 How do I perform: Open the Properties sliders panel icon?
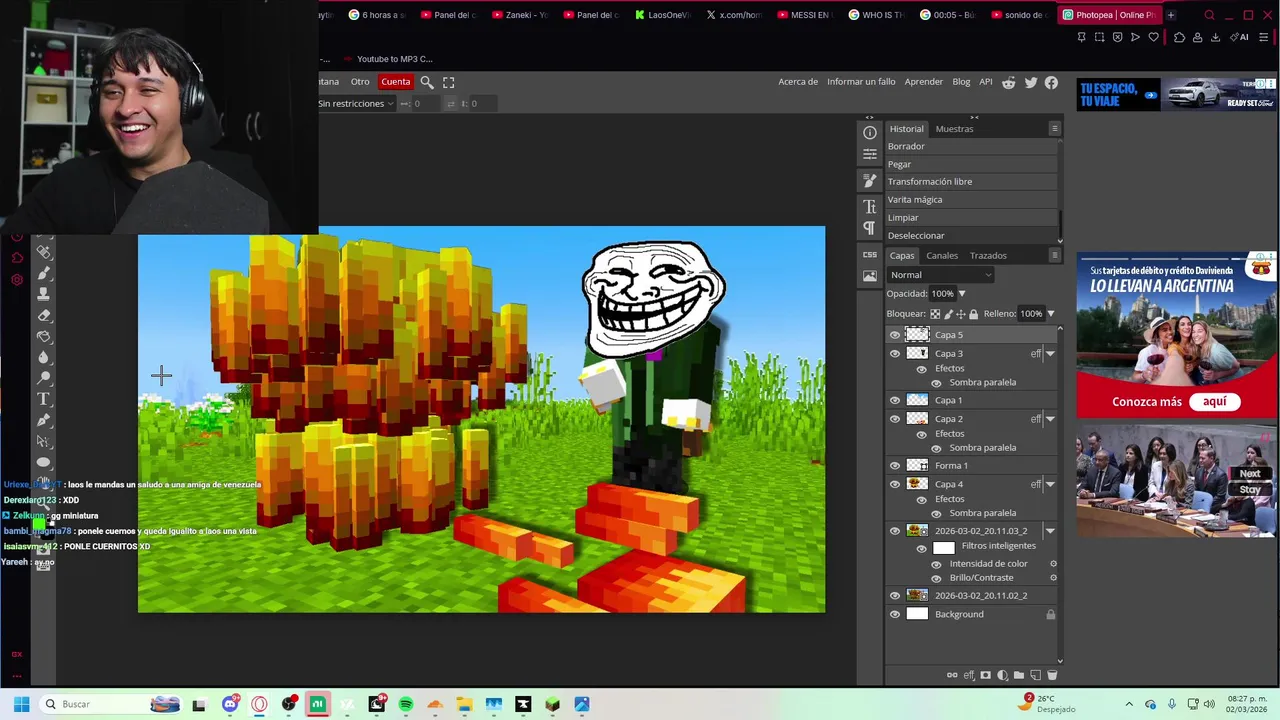tap(870, 154)
